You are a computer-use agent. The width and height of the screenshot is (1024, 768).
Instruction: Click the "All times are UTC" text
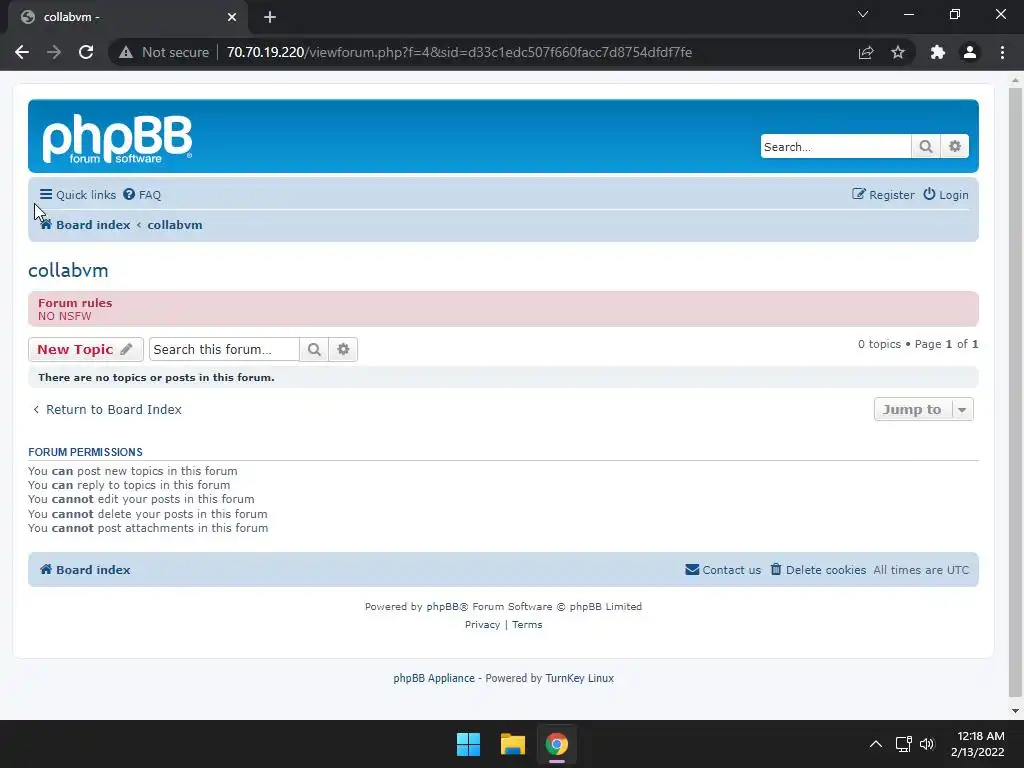(x=921, y=569)
